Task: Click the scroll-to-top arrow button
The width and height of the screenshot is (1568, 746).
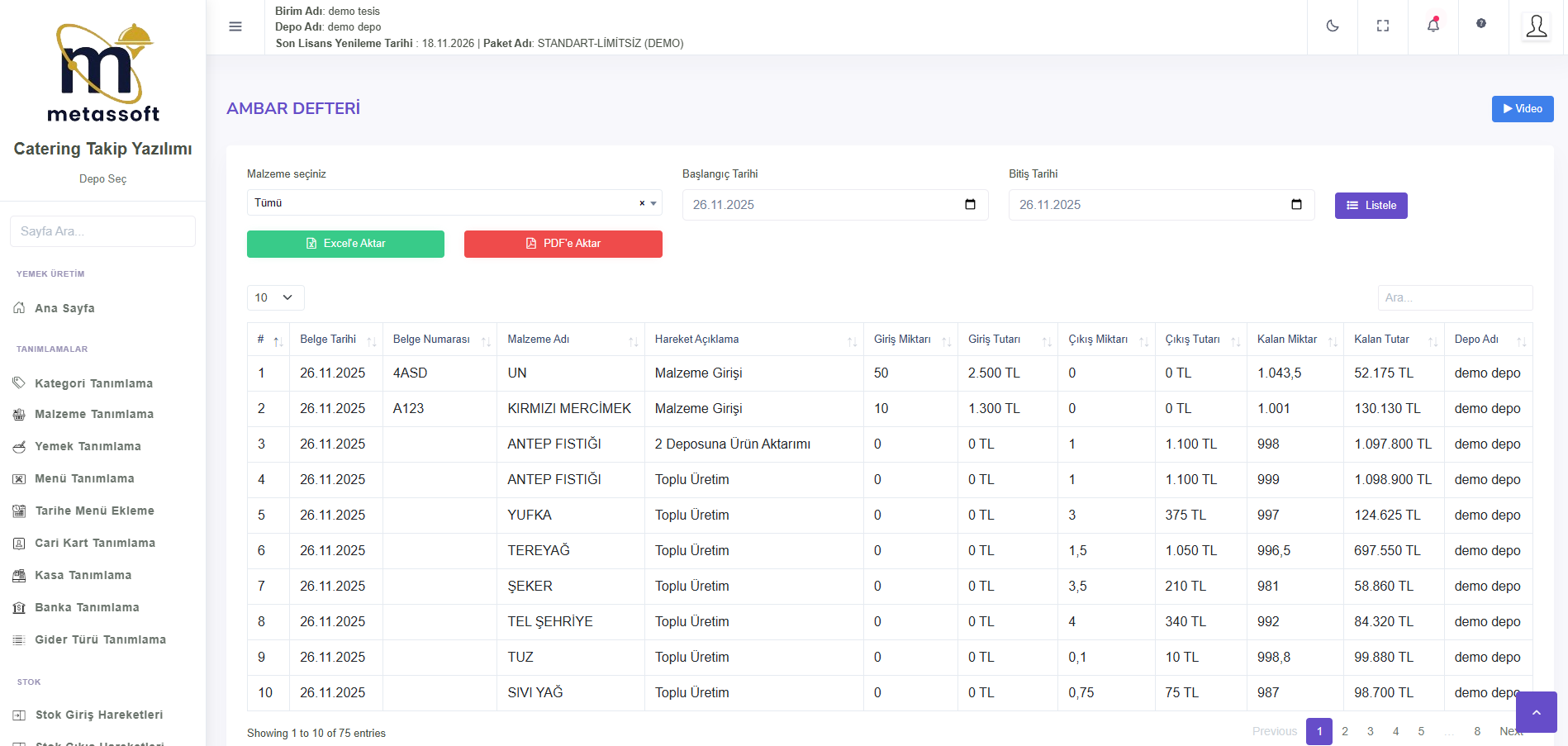Action: pyautogui.click(x=1536, y=712)
